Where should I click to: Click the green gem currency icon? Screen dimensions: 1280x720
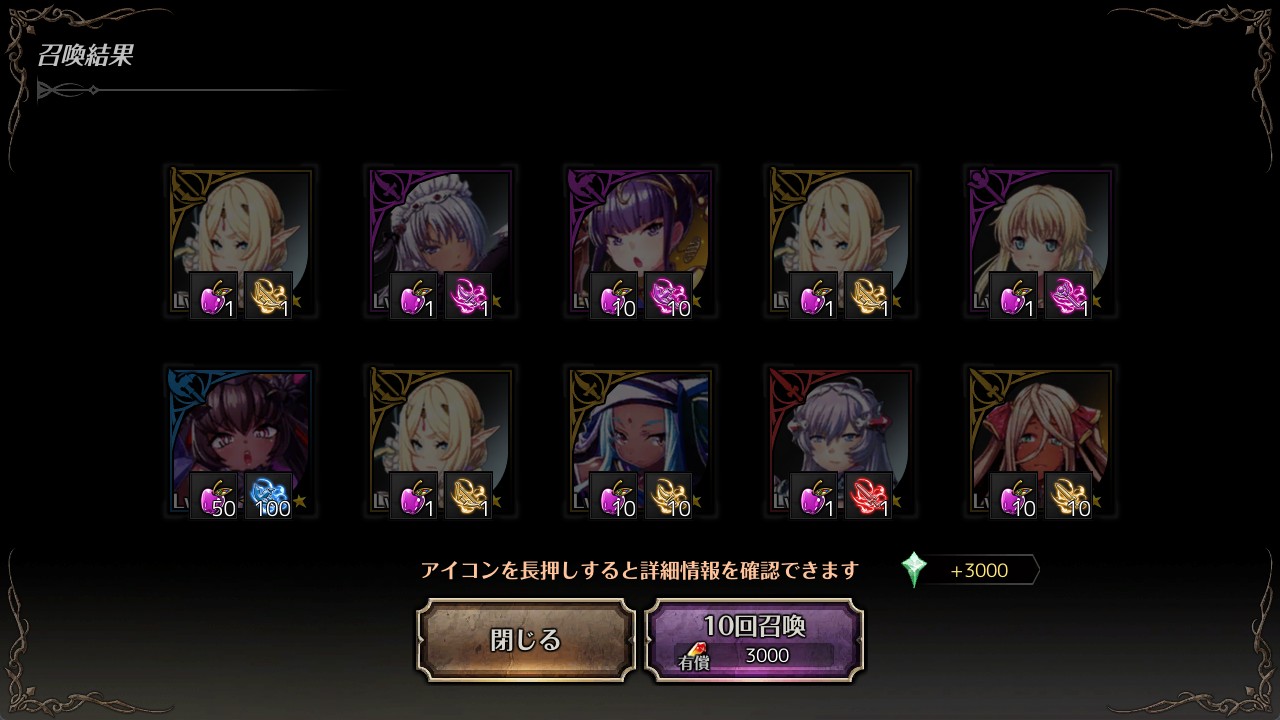click(913, 570)
